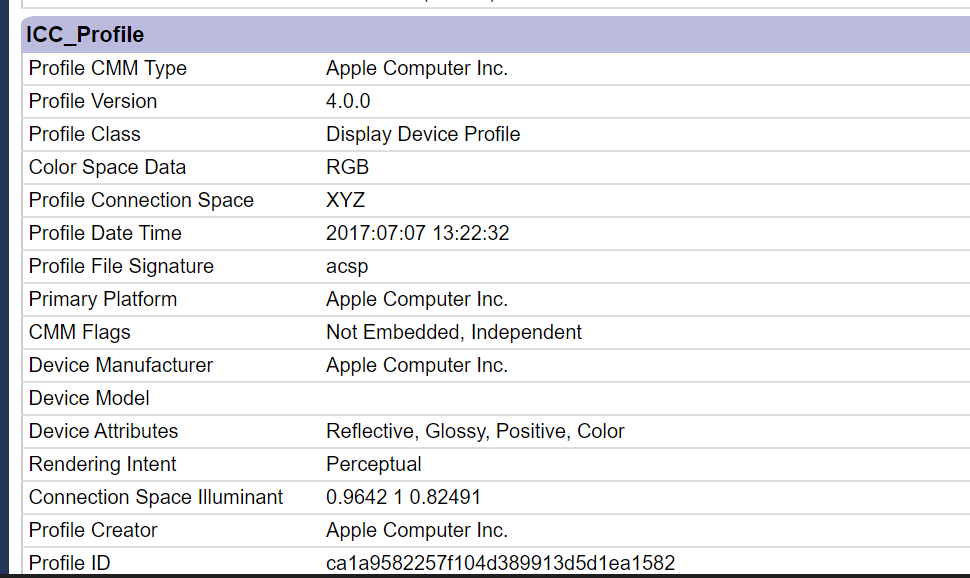Click the Profile CMM Type label
The image size is (970, 578).
click(108, 69)
